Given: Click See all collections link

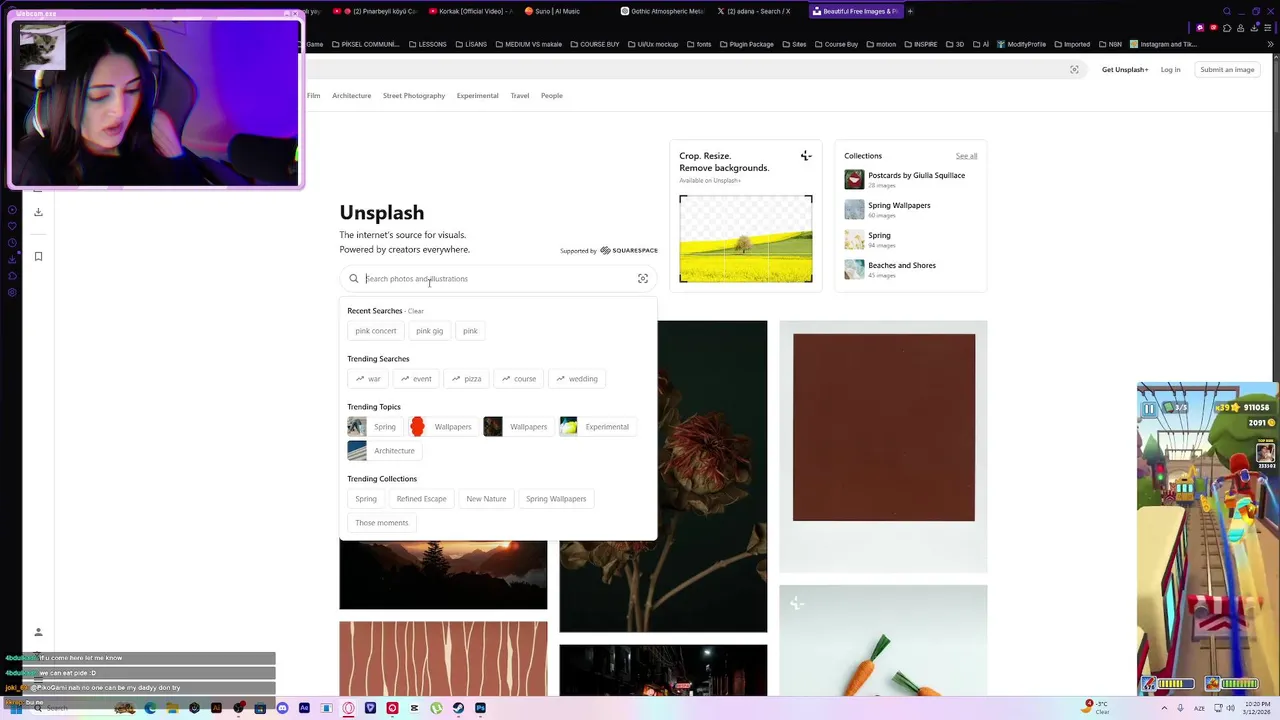Looking at the screenshot, I should tap(966, 156).
